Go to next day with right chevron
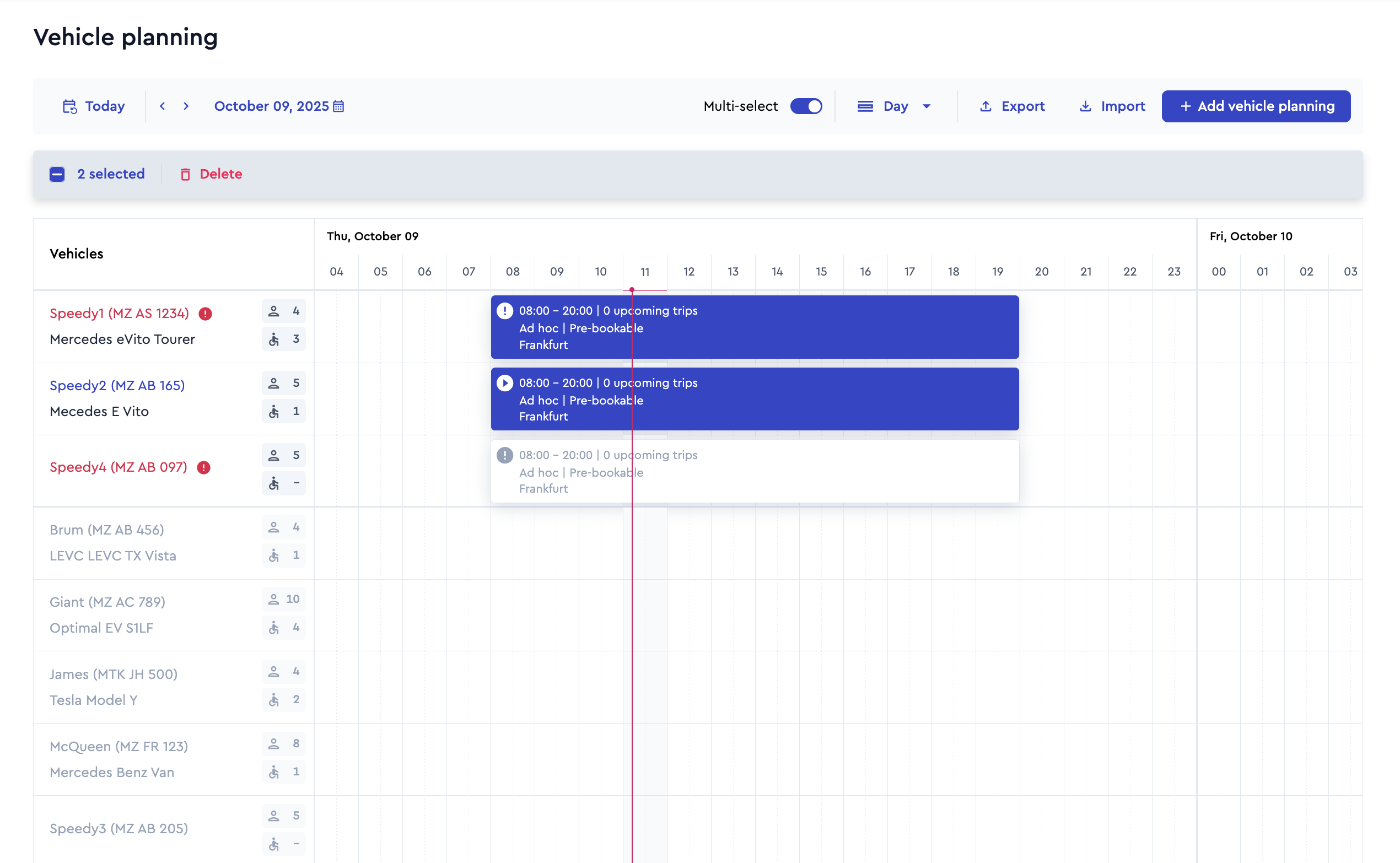Image resolution: width=1400 pixels, height=863 pixels. coord(186,106)
